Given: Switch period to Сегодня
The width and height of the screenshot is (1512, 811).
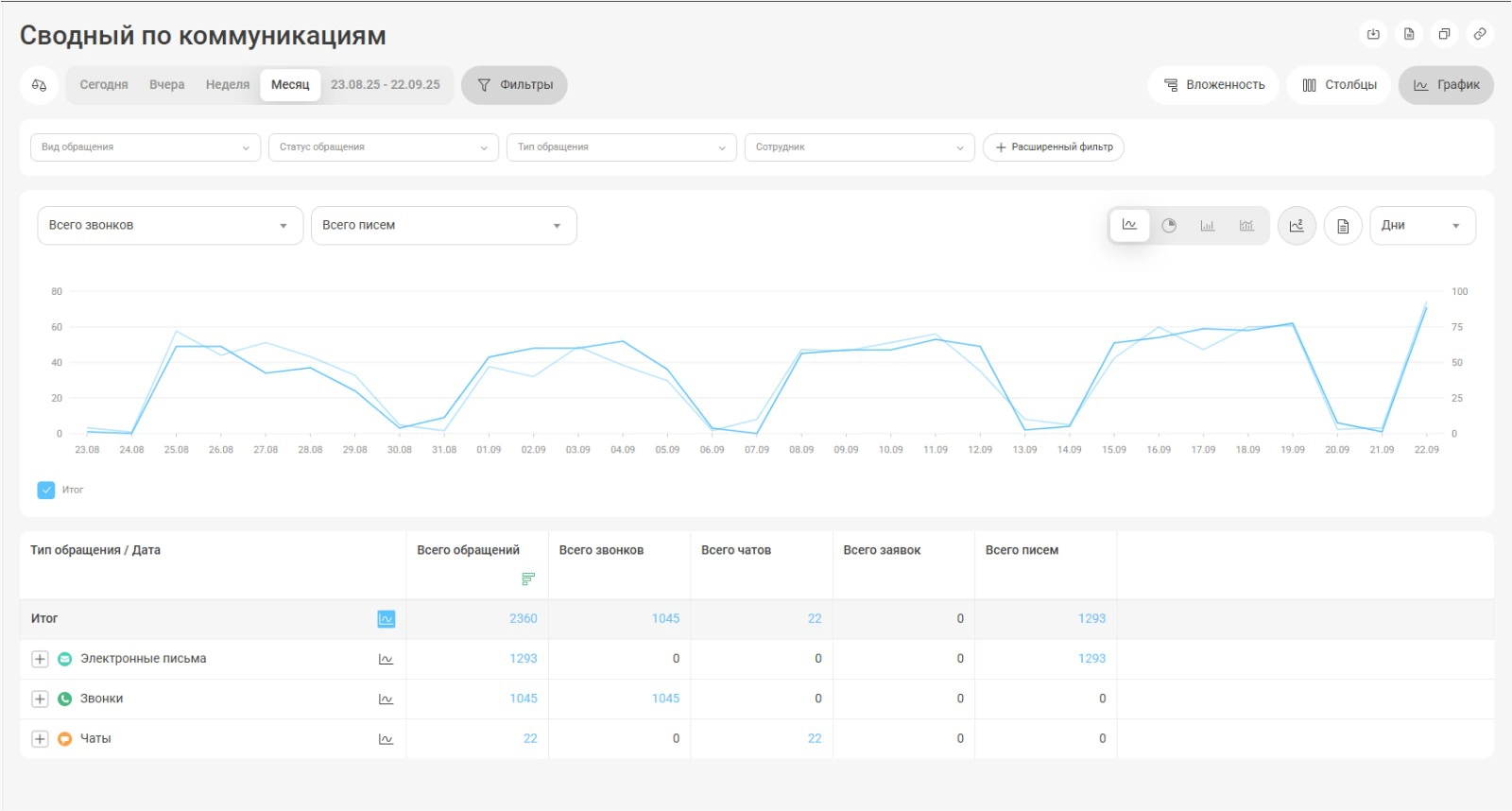Looking at the screenshot, I should (x=104, y=85).
